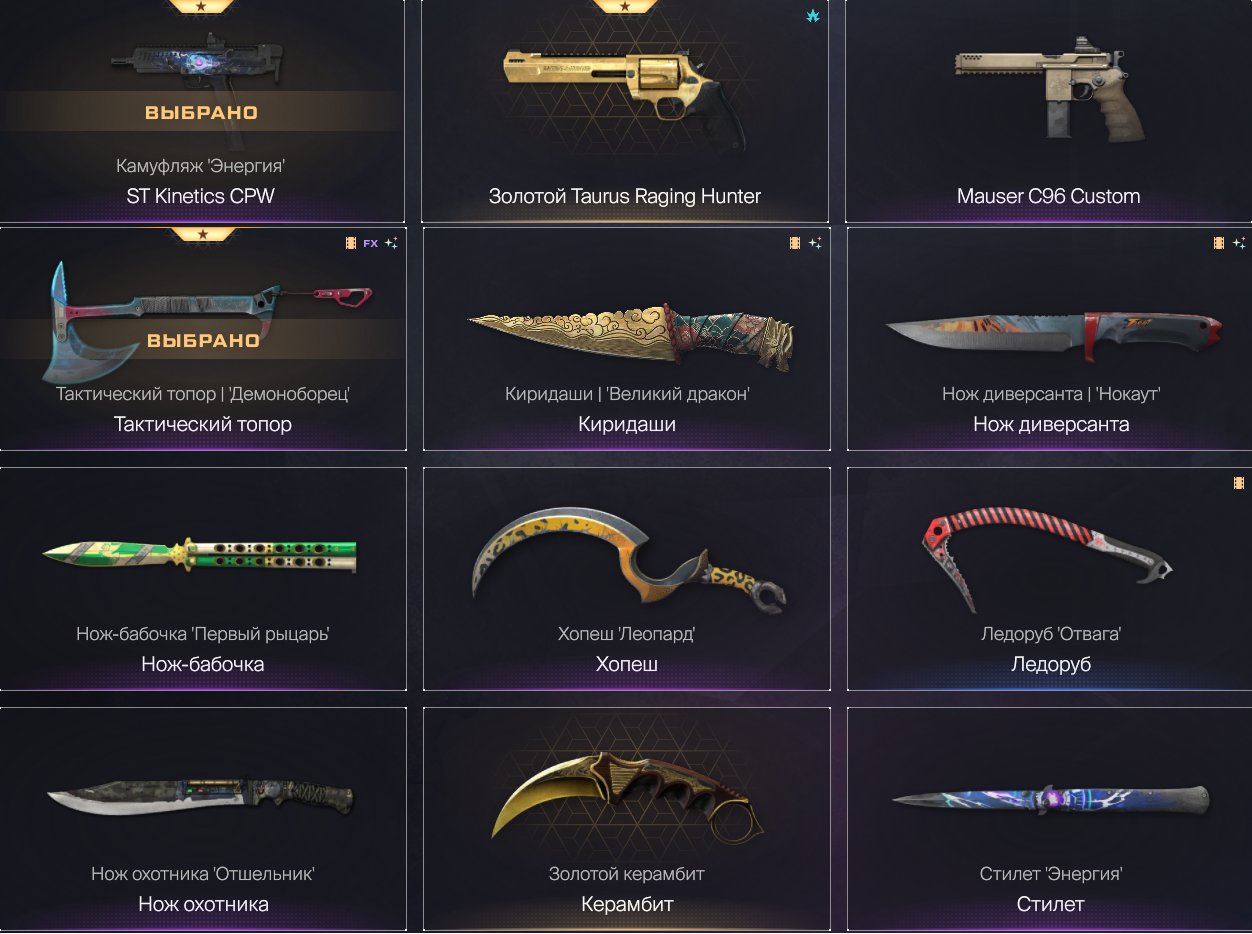1252x934 pixels.
Task: Choose the Золотой керамбит knife
Action: click(x=627, y=818)
